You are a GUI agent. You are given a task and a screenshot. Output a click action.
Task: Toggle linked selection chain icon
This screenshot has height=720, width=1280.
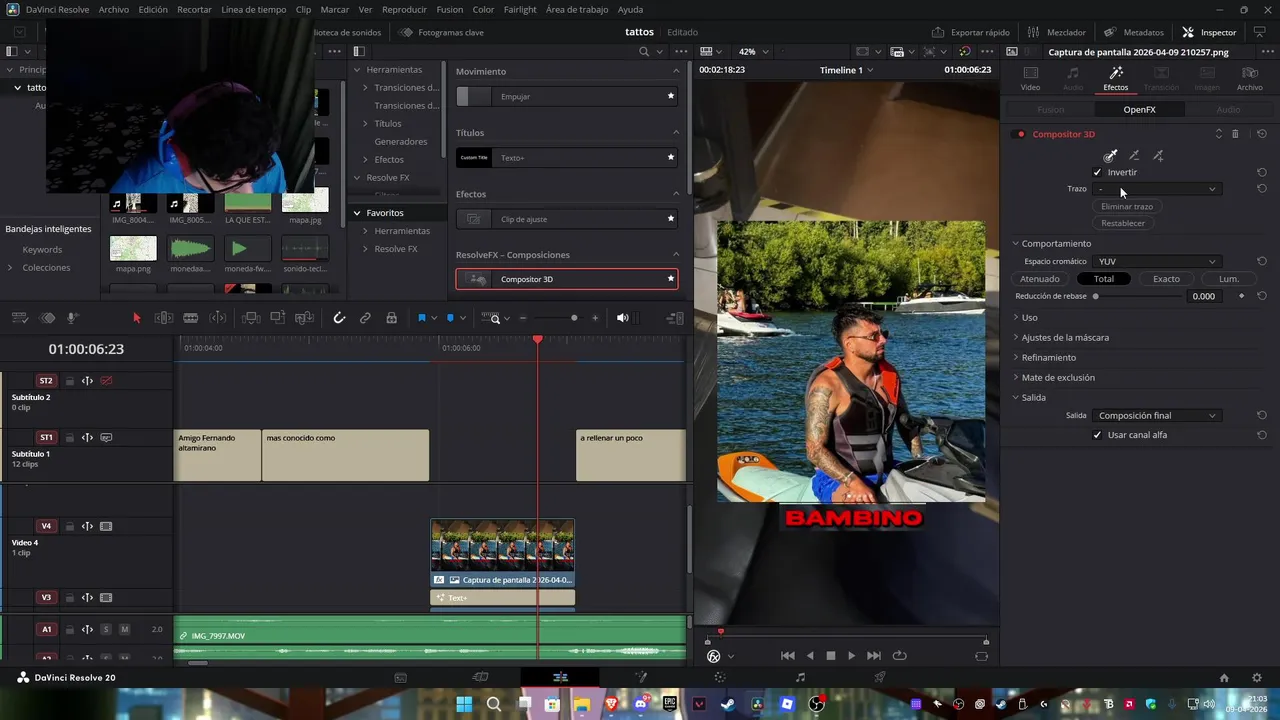click(365, 318)
